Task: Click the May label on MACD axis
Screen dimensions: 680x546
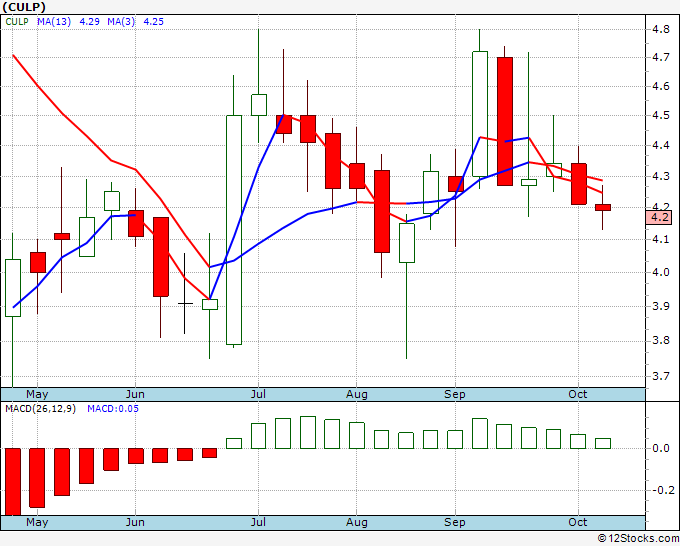Action: point(37,522)
